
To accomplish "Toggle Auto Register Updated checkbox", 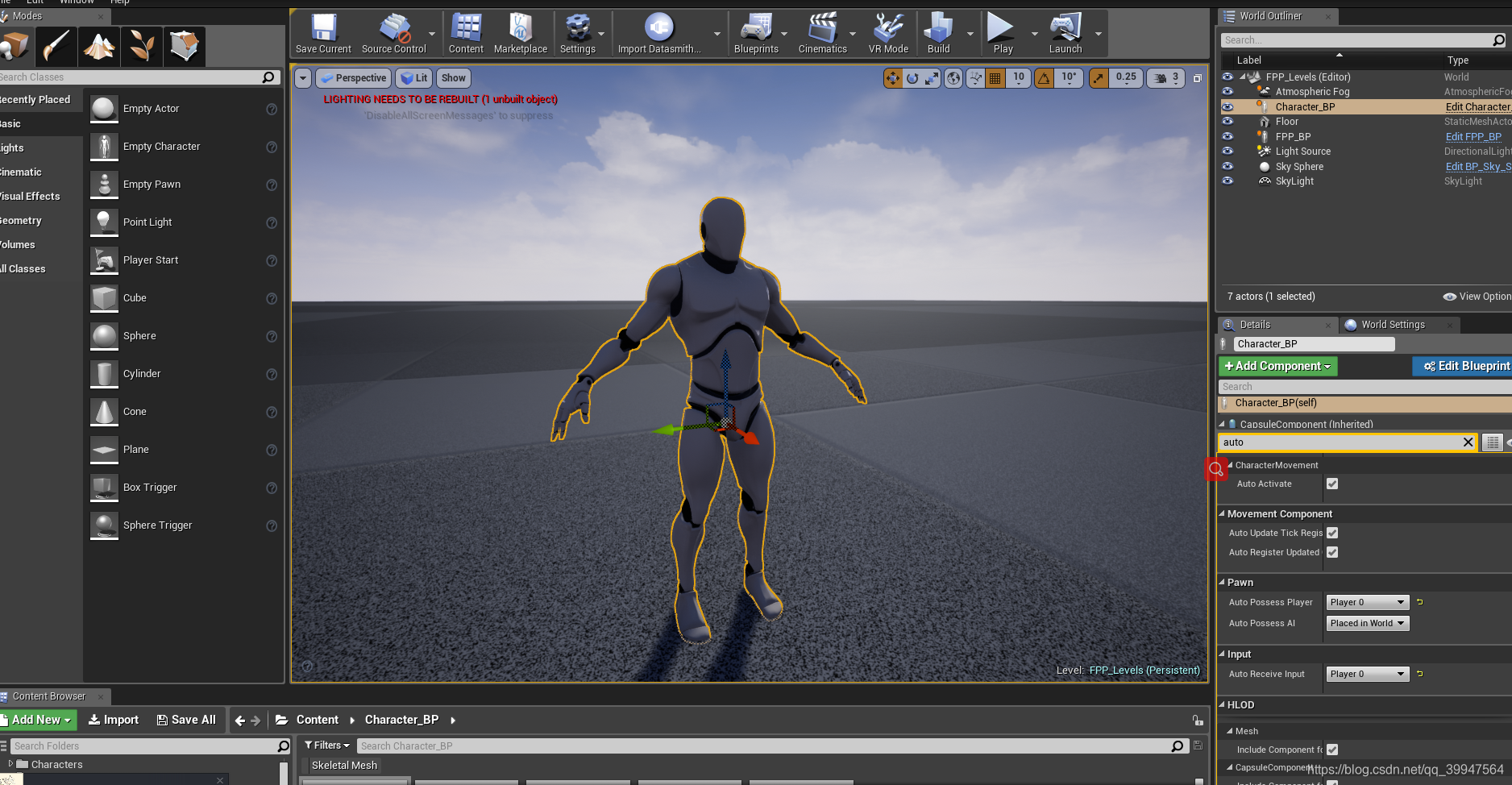I will 1332,552.
